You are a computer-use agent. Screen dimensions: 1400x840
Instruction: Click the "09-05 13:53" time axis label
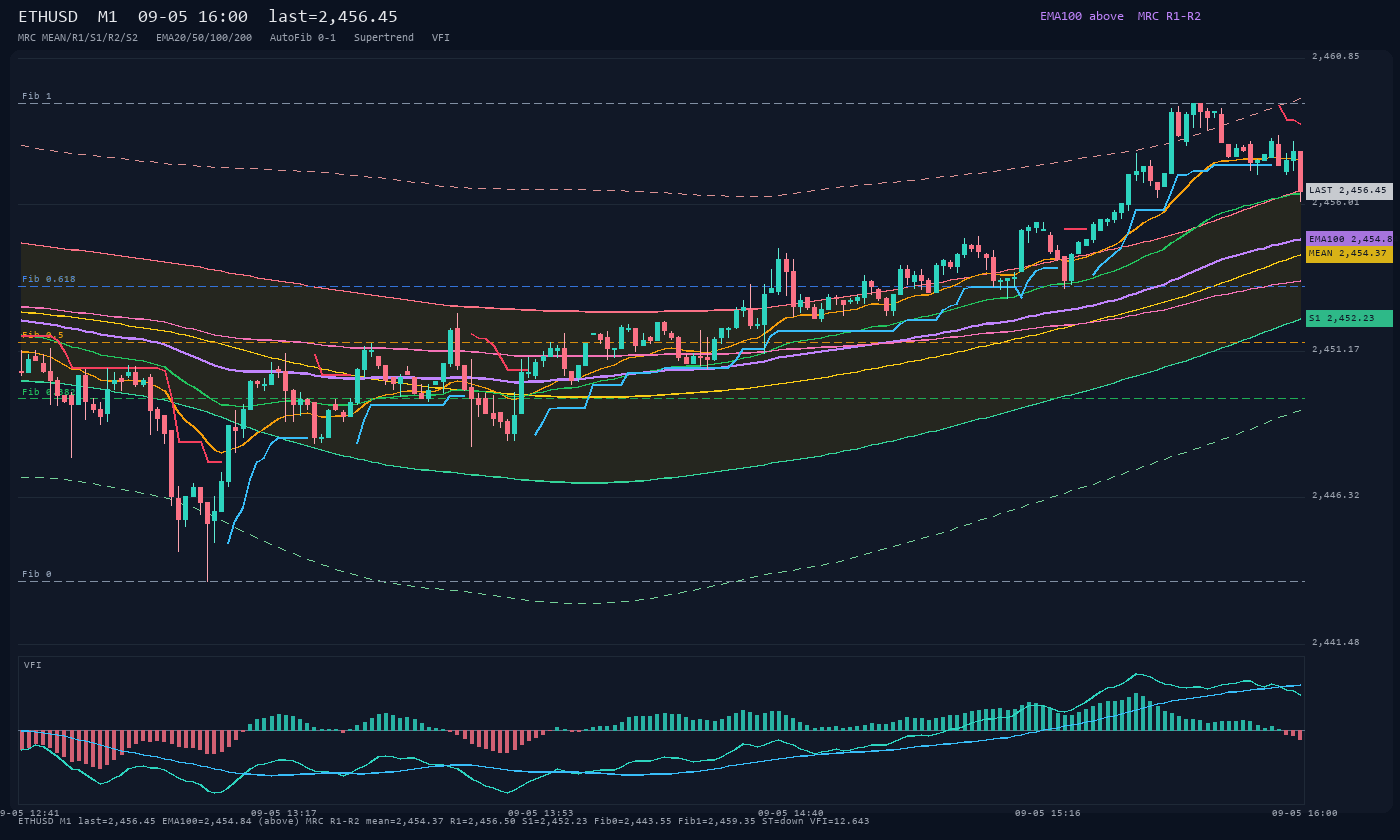point(540,813)
